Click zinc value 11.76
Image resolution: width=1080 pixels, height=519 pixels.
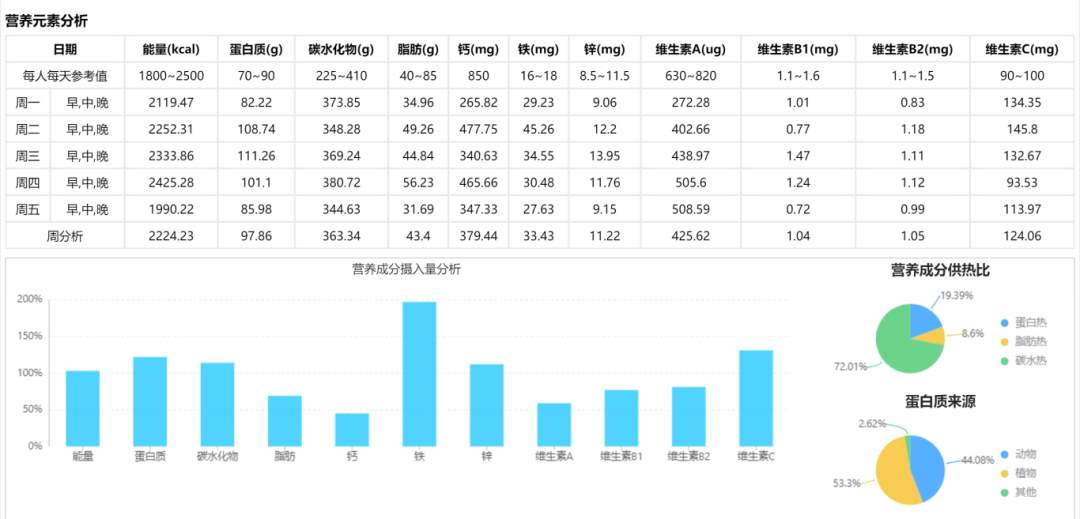[x=605, y=183]
